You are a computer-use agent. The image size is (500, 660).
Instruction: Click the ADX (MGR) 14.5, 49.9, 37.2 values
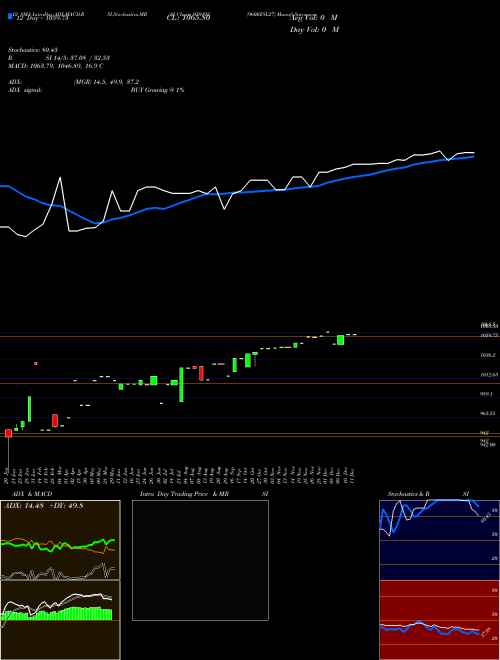point(106,82)
